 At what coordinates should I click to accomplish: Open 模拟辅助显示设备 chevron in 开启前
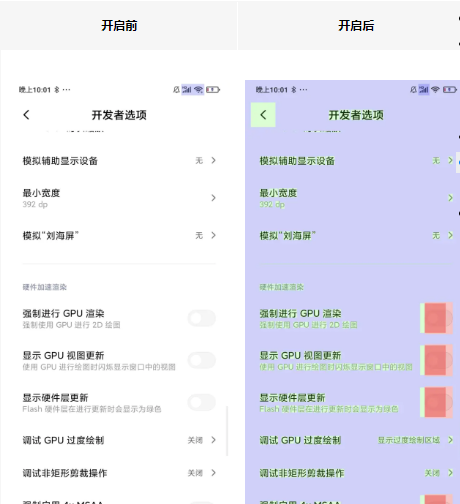[214, 161]
